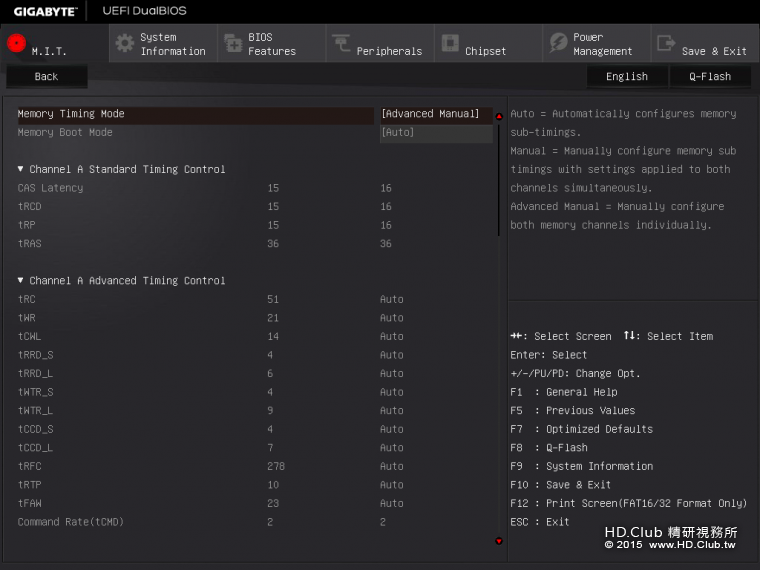
Task: Change language via English button
Action: tap(627, 76)
